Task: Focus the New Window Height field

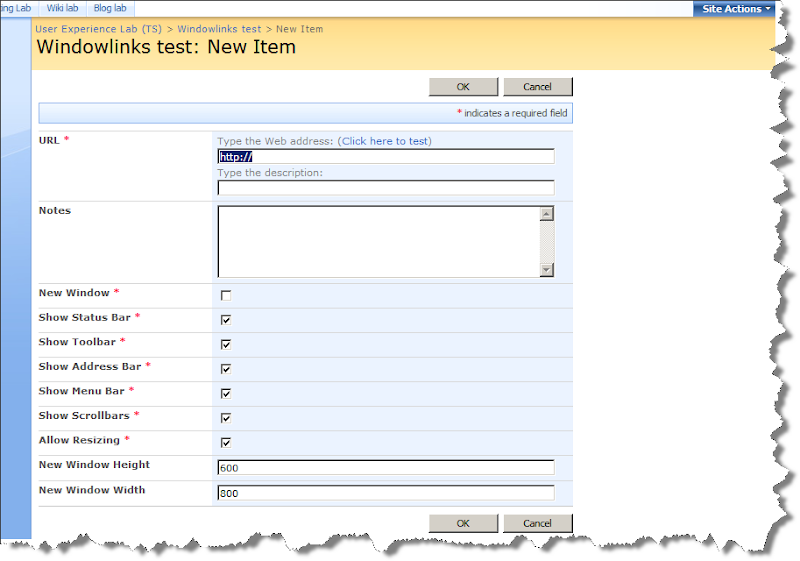Action: (386, 468)
